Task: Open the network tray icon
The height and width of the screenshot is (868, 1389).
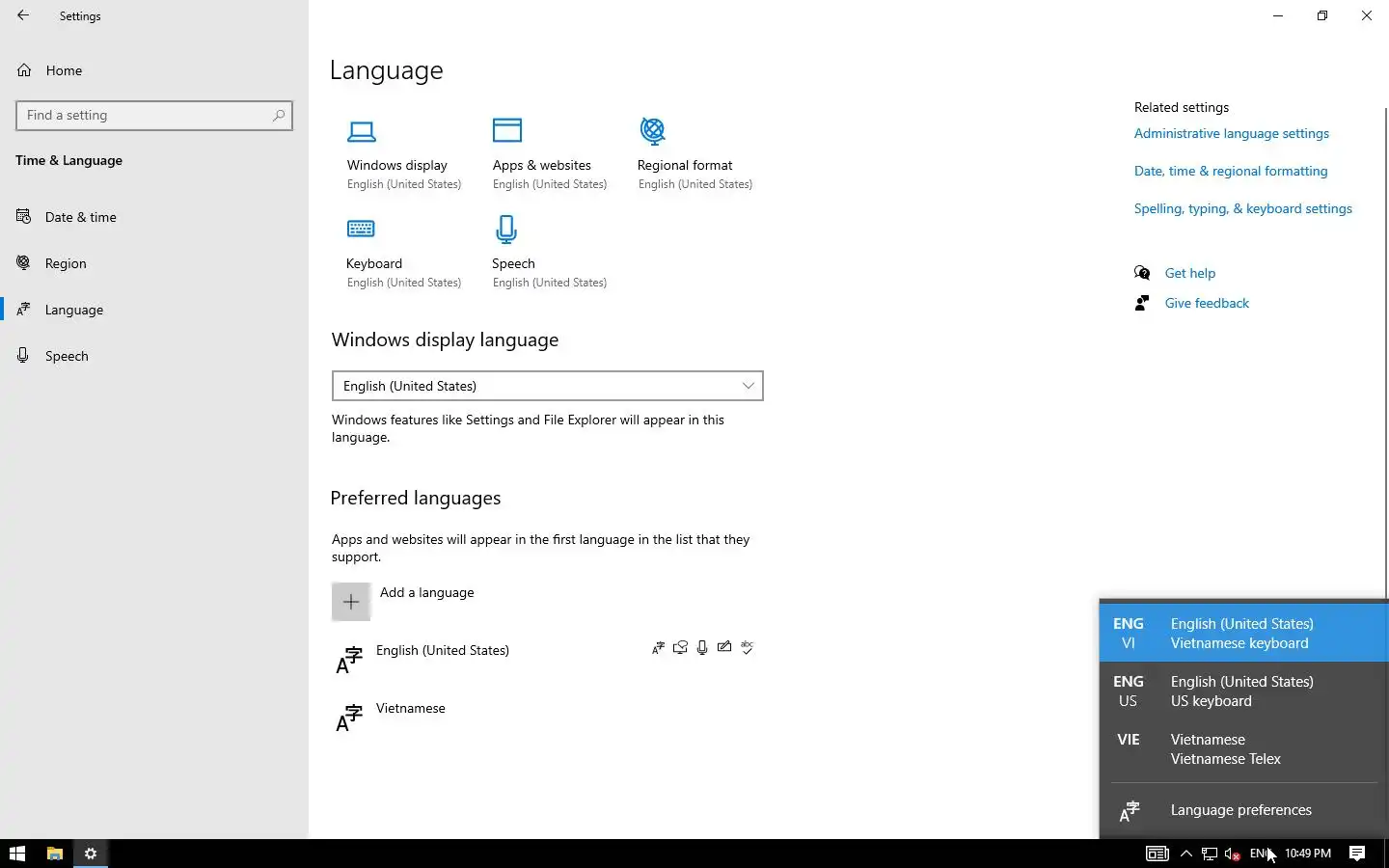Action: point(1209,854)
